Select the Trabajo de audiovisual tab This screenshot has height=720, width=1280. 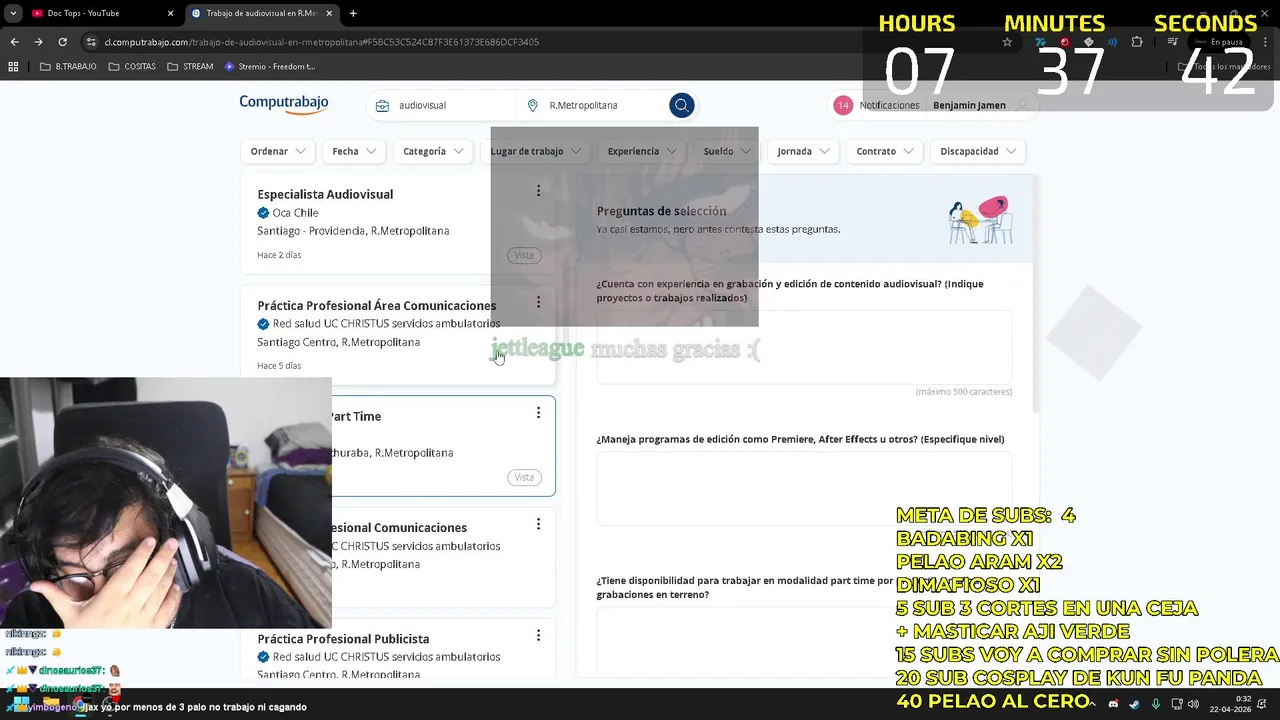click(260, 13)
